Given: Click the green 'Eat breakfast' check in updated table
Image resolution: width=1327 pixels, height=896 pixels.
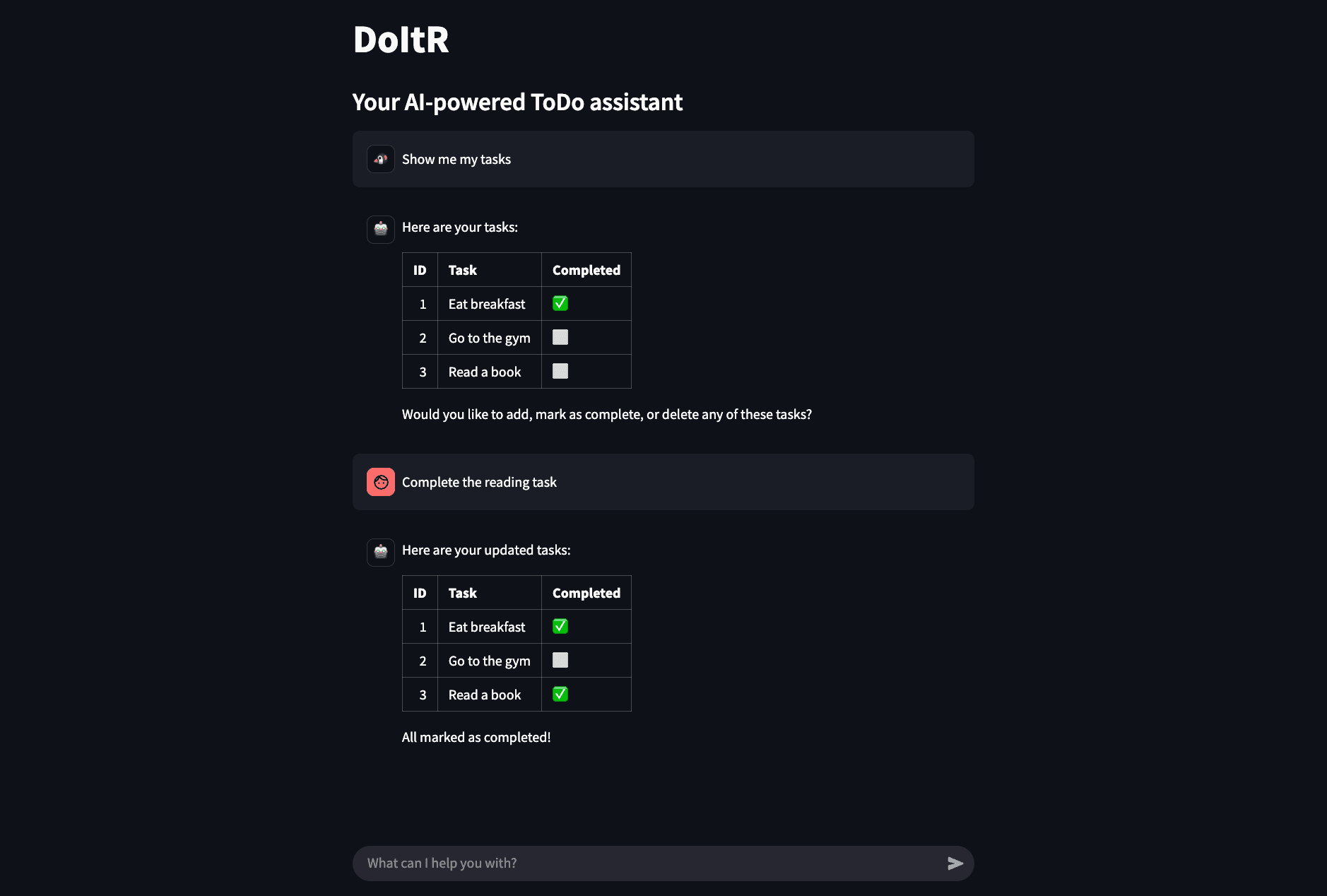Looking at the screenshot, I should point(560,626).
